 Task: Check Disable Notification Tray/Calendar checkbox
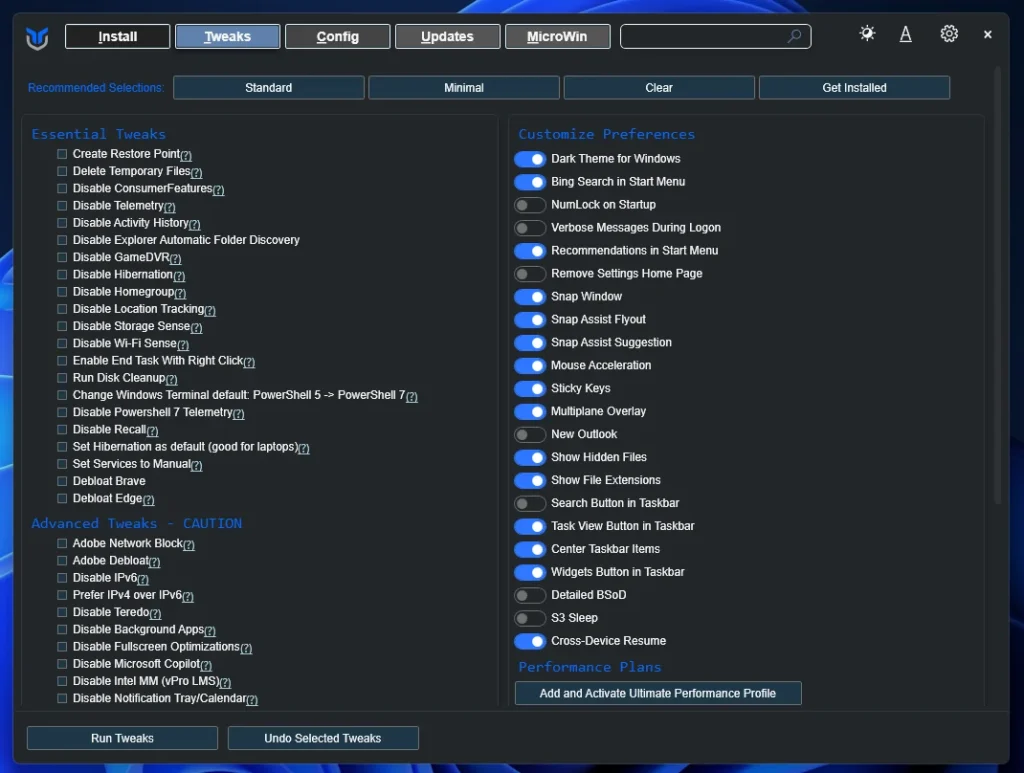pyautogui.click(x=62, y=699)
